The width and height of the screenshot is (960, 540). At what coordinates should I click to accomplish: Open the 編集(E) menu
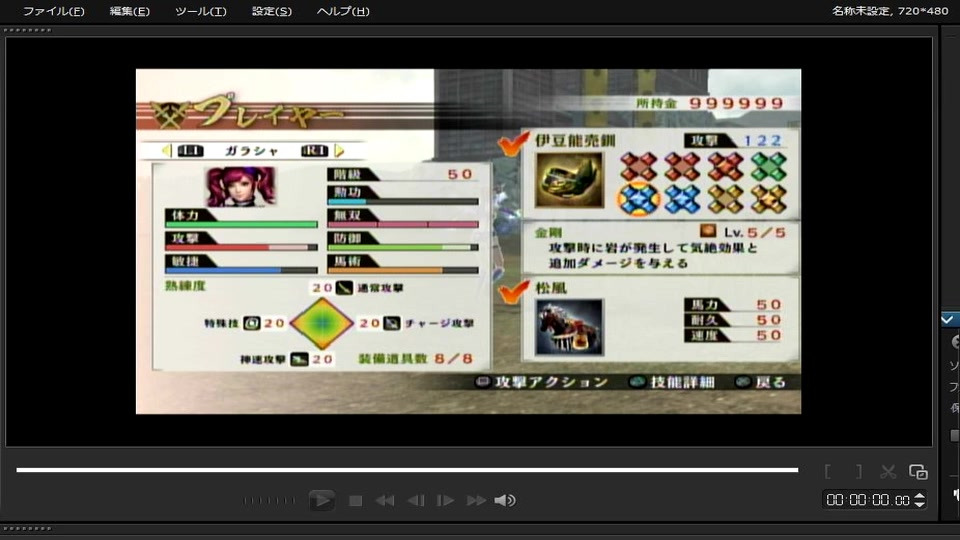click(x=129, y=11)
